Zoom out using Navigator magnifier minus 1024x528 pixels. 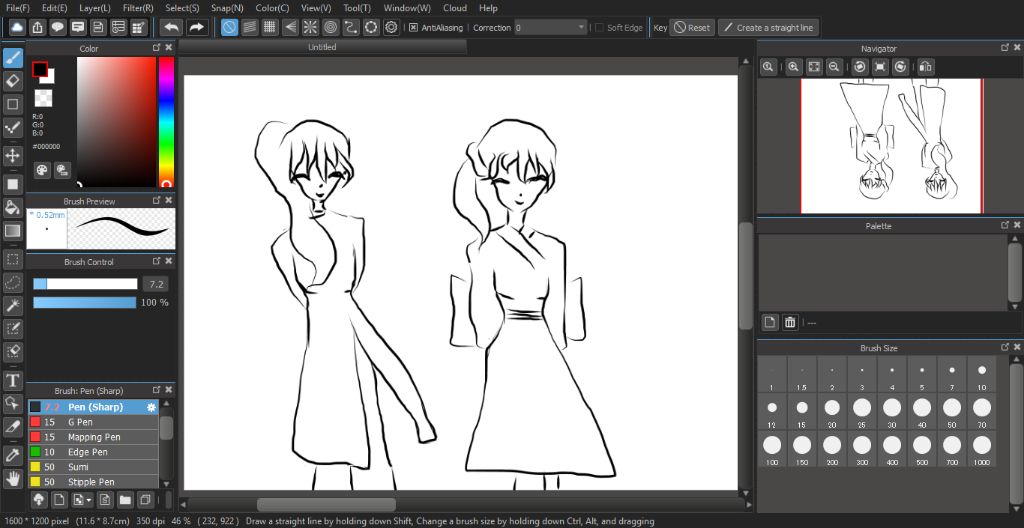[833, 67]
